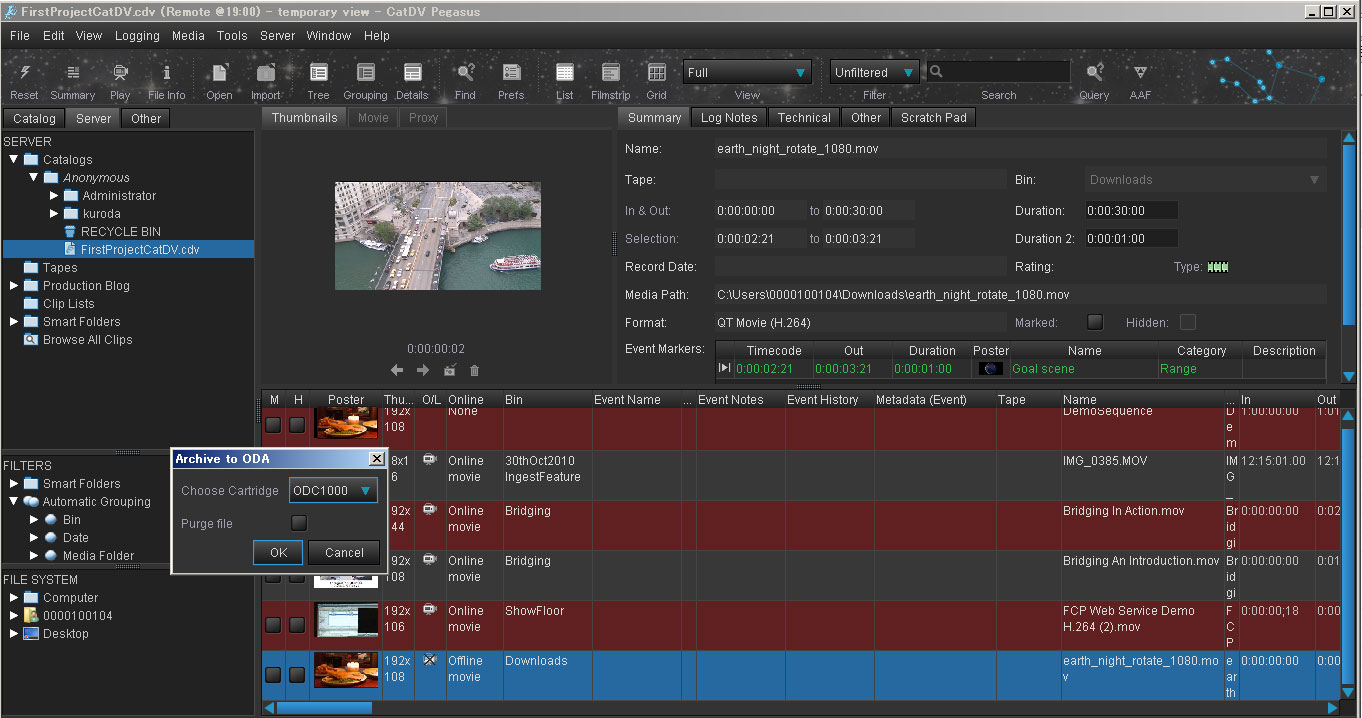Check M box for Downloads row
Image resolution: width=1362 pixels, height=718 pixels.
tap(273, 675)
